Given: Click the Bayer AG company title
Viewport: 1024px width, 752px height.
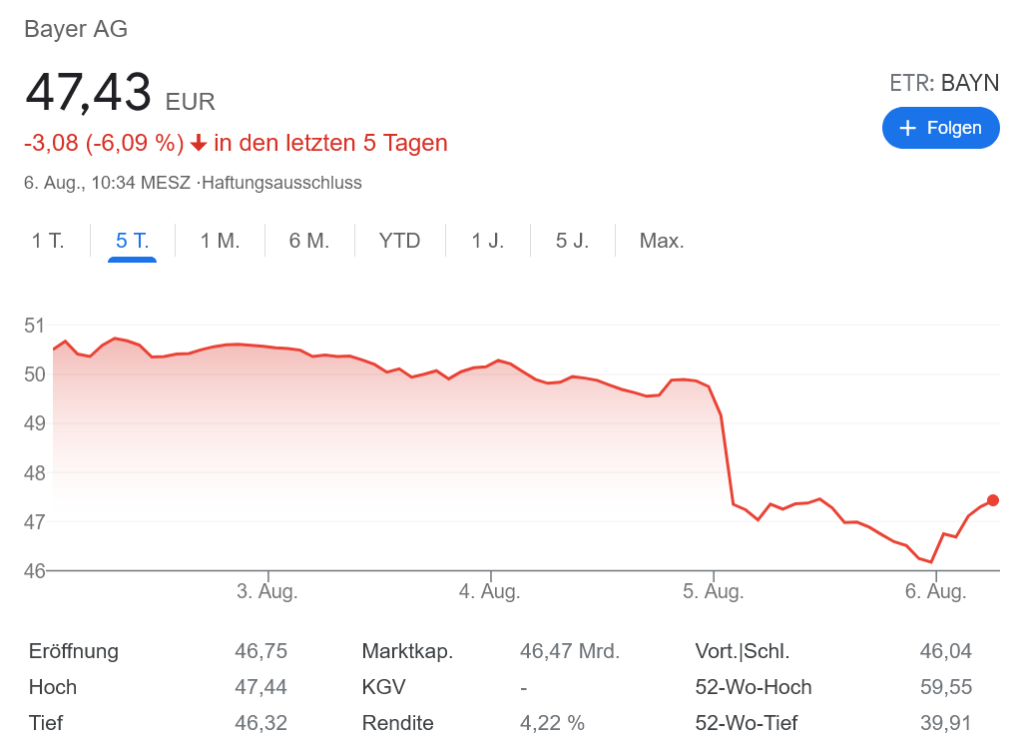Looking at the screenshot, I should (76, 29).
